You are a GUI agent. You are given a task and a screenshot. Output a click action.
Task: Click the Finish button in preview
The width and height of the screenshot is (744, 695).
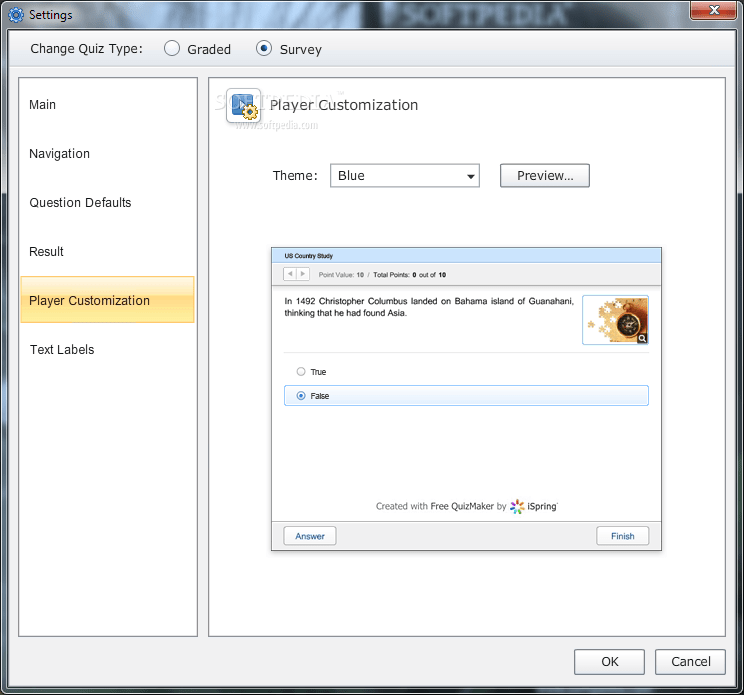pyautogui.click(x=623, y=536)
